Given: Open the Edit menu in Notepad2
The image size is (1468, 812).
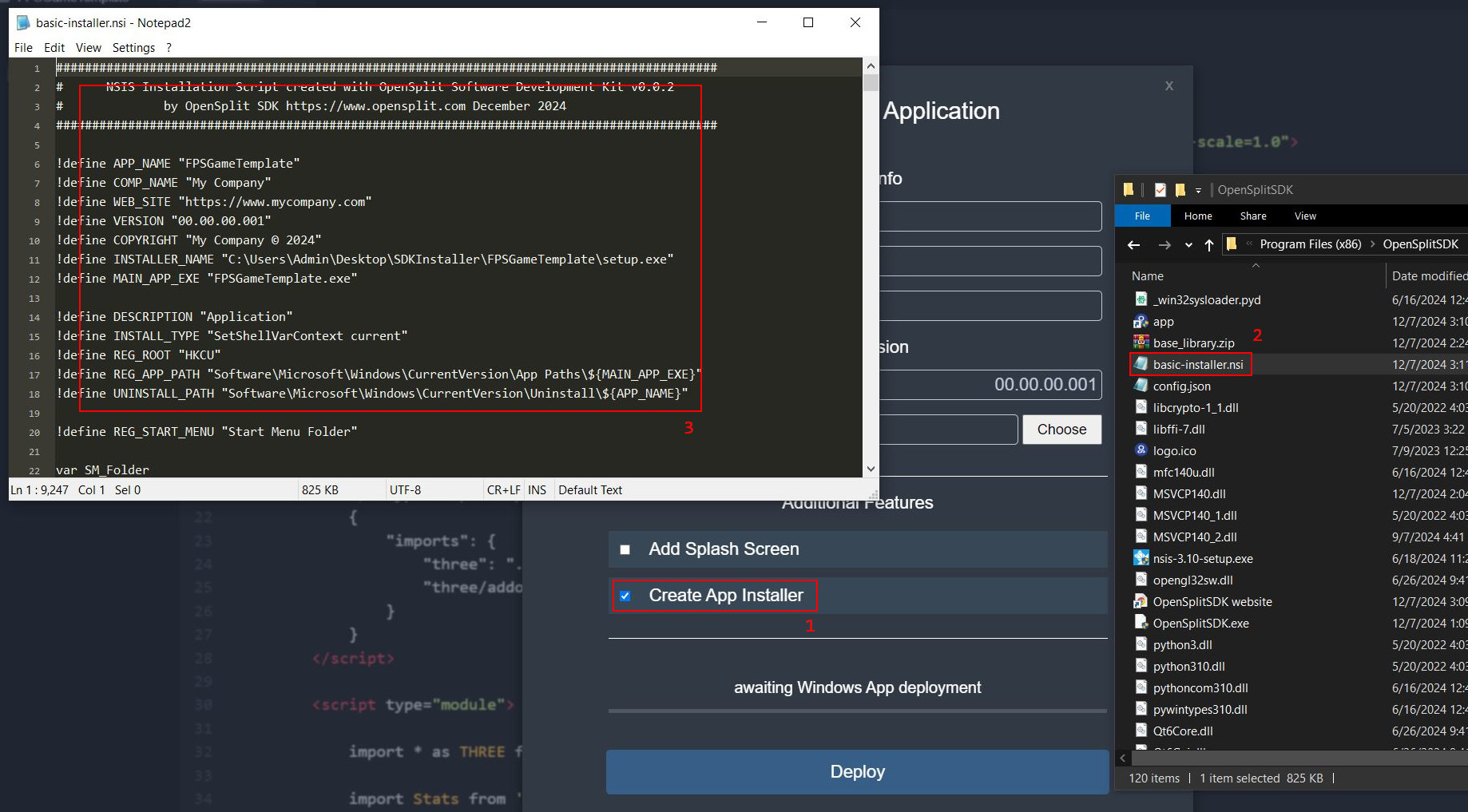Looking at the screenshot, I should pyautogui.click(x=54, y=48).
